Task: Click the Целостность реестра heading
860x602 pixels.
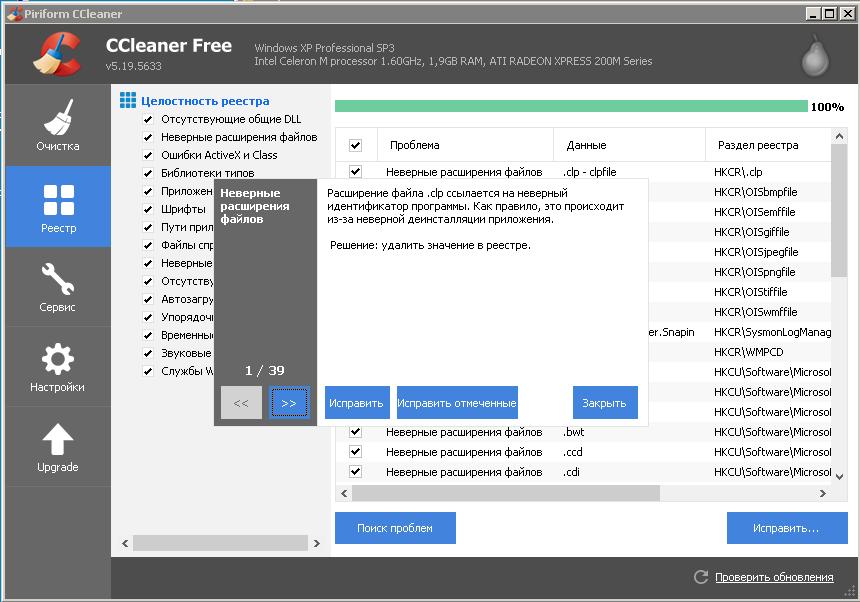Action: coord(205,101)
